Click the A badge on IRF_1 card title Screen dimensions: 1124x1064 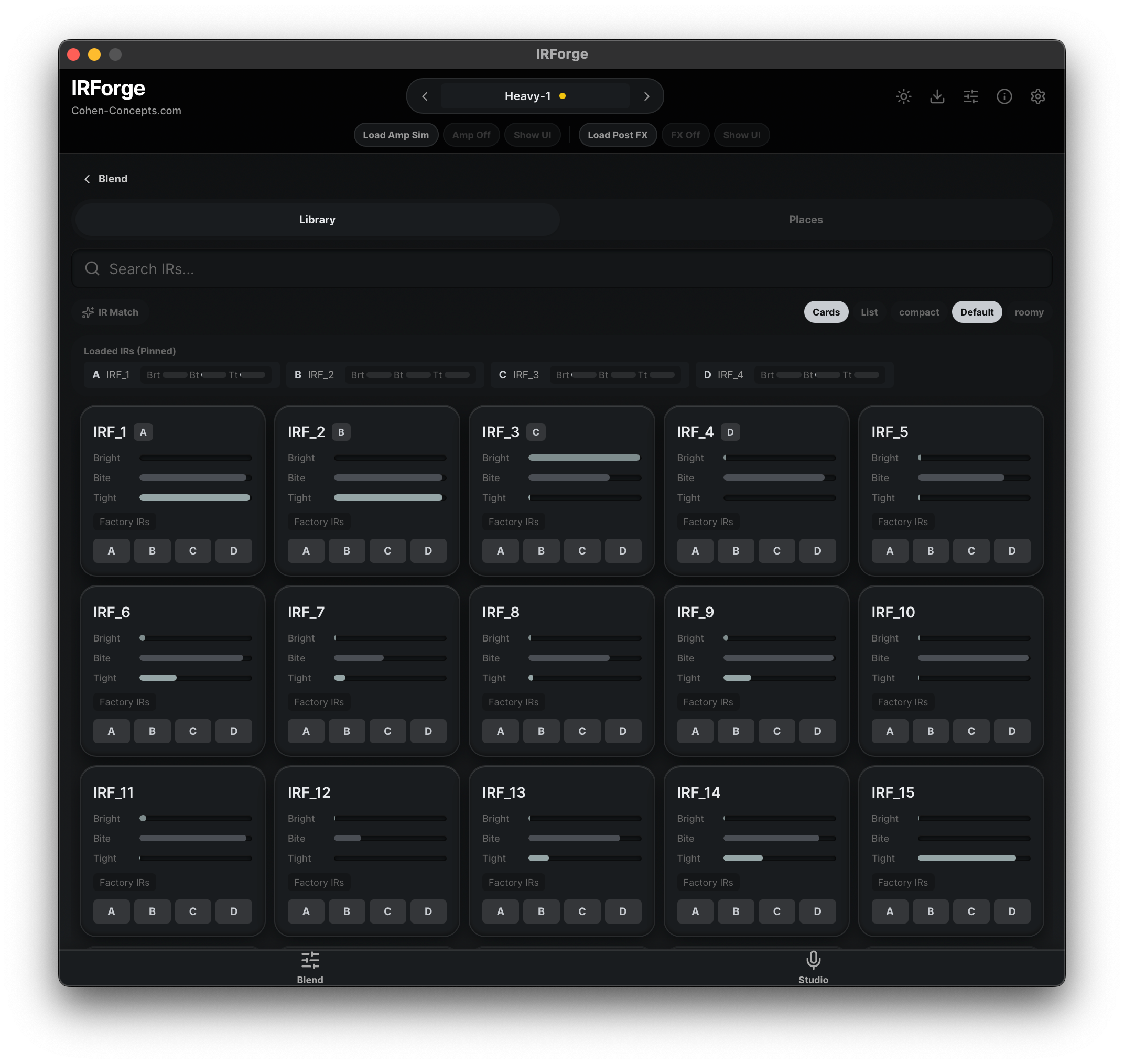pos(143,432)
